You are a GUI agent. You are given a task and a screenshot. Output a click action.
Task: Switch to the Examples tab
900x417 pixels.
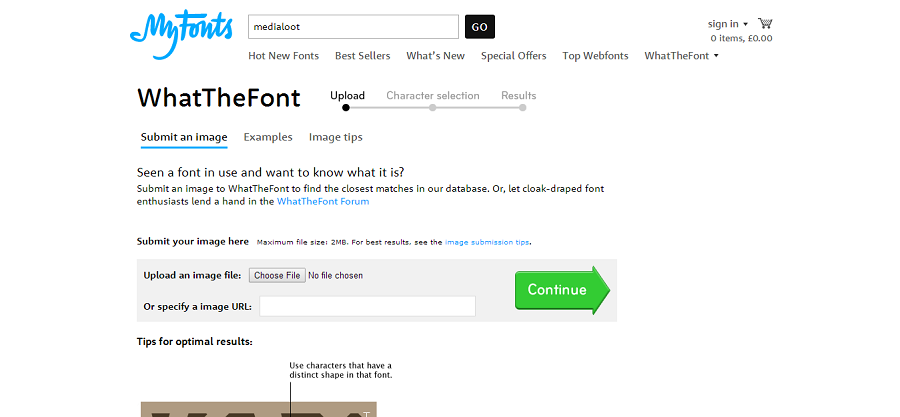coord(268,137)
